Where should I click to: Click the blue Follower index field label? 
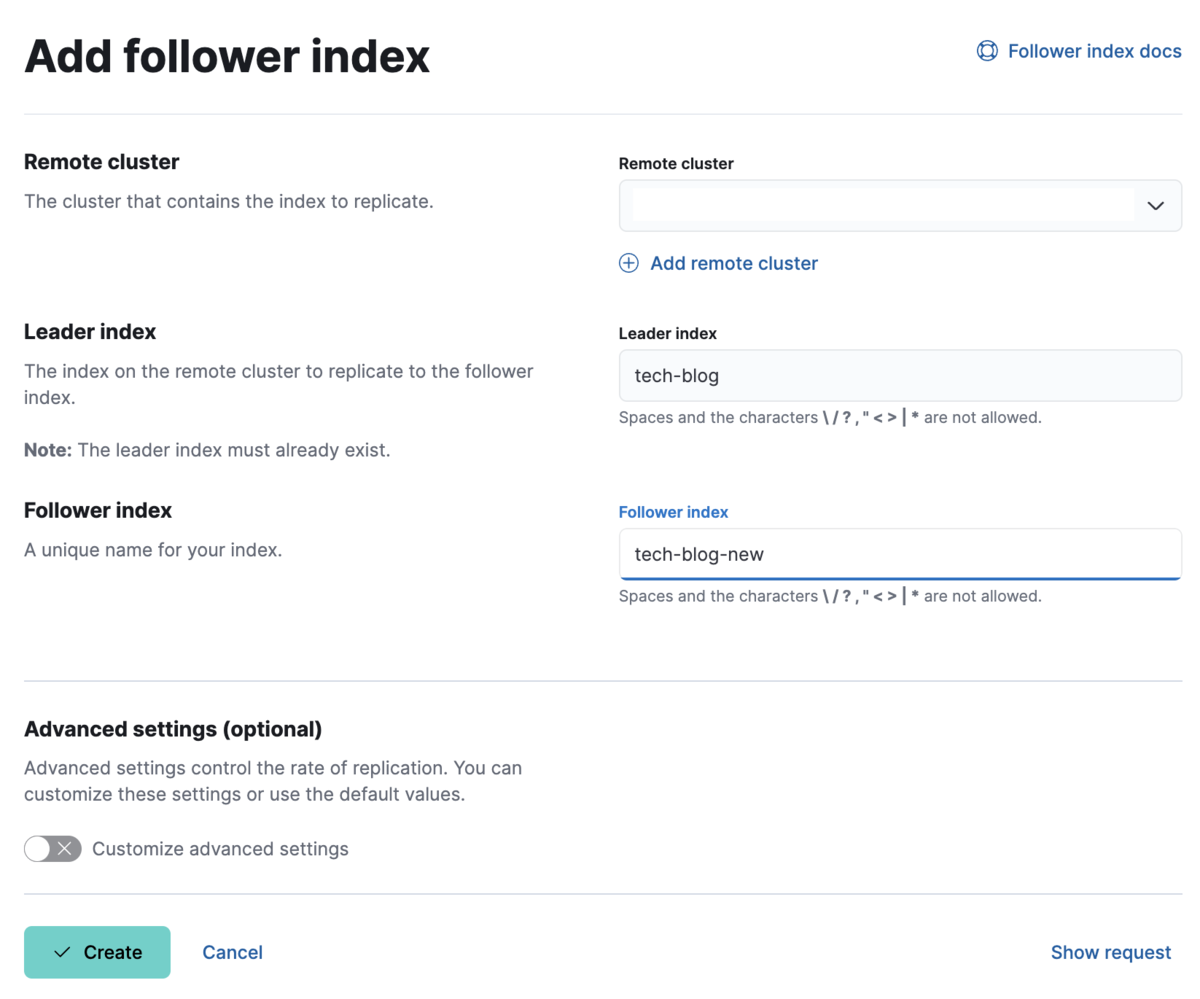tap(673, 511)
